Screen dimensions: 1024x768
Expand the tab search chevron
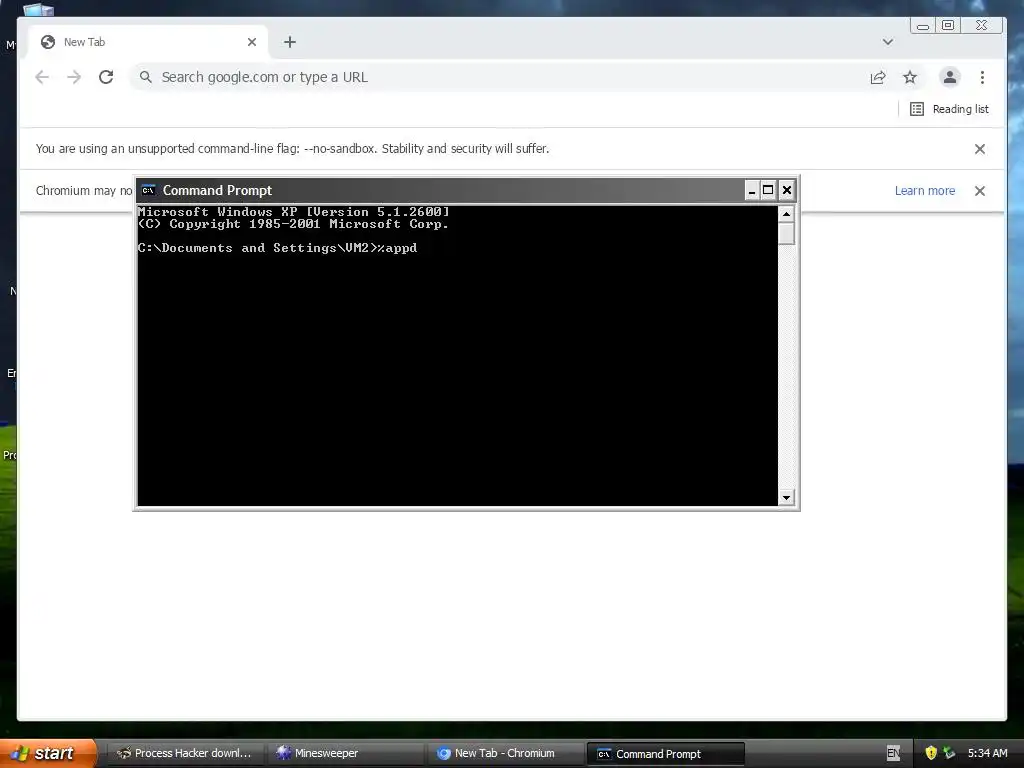888,42
